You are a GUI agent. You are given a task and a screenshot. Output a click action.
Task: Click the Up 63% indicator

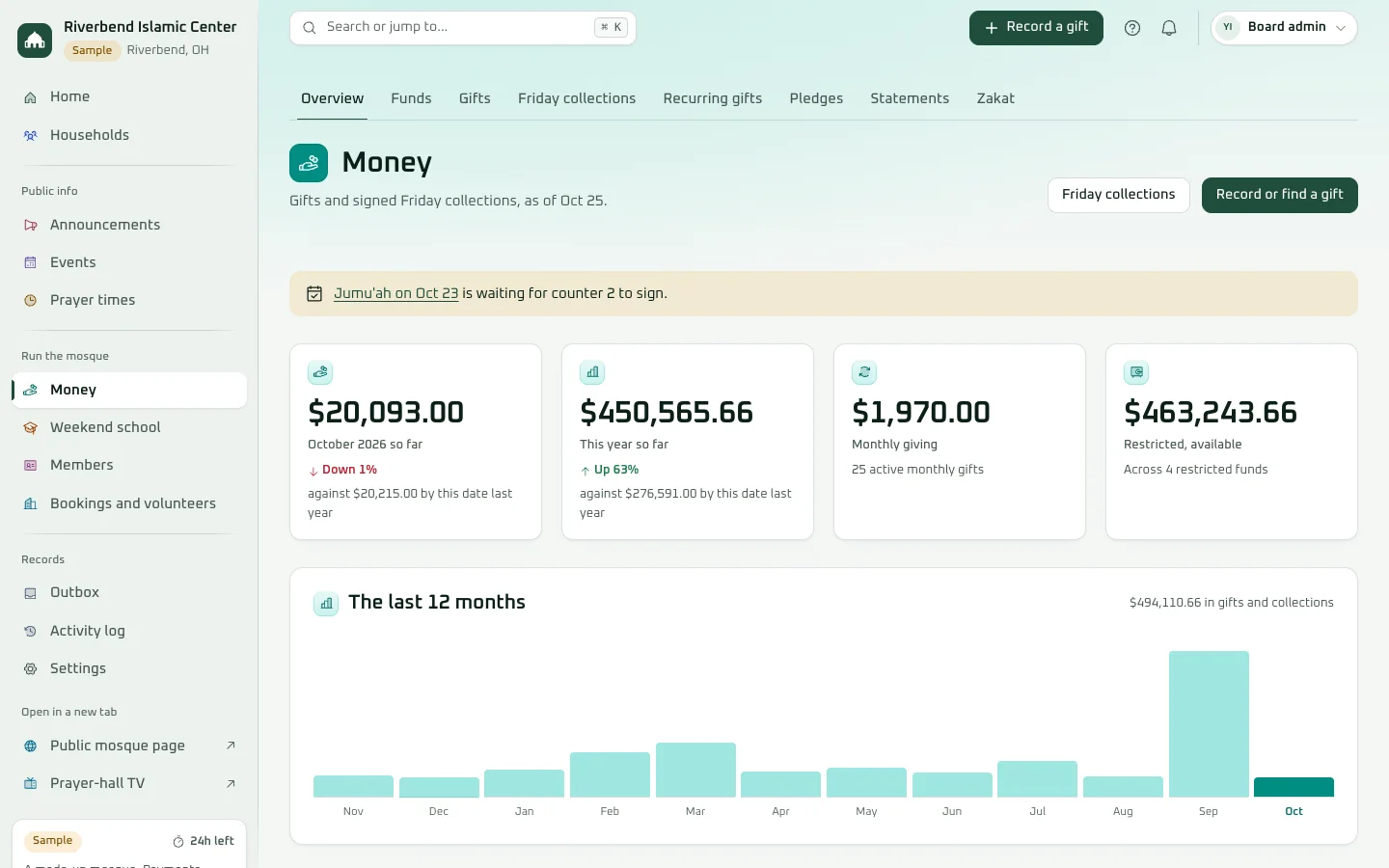click(x=610, y=470)
